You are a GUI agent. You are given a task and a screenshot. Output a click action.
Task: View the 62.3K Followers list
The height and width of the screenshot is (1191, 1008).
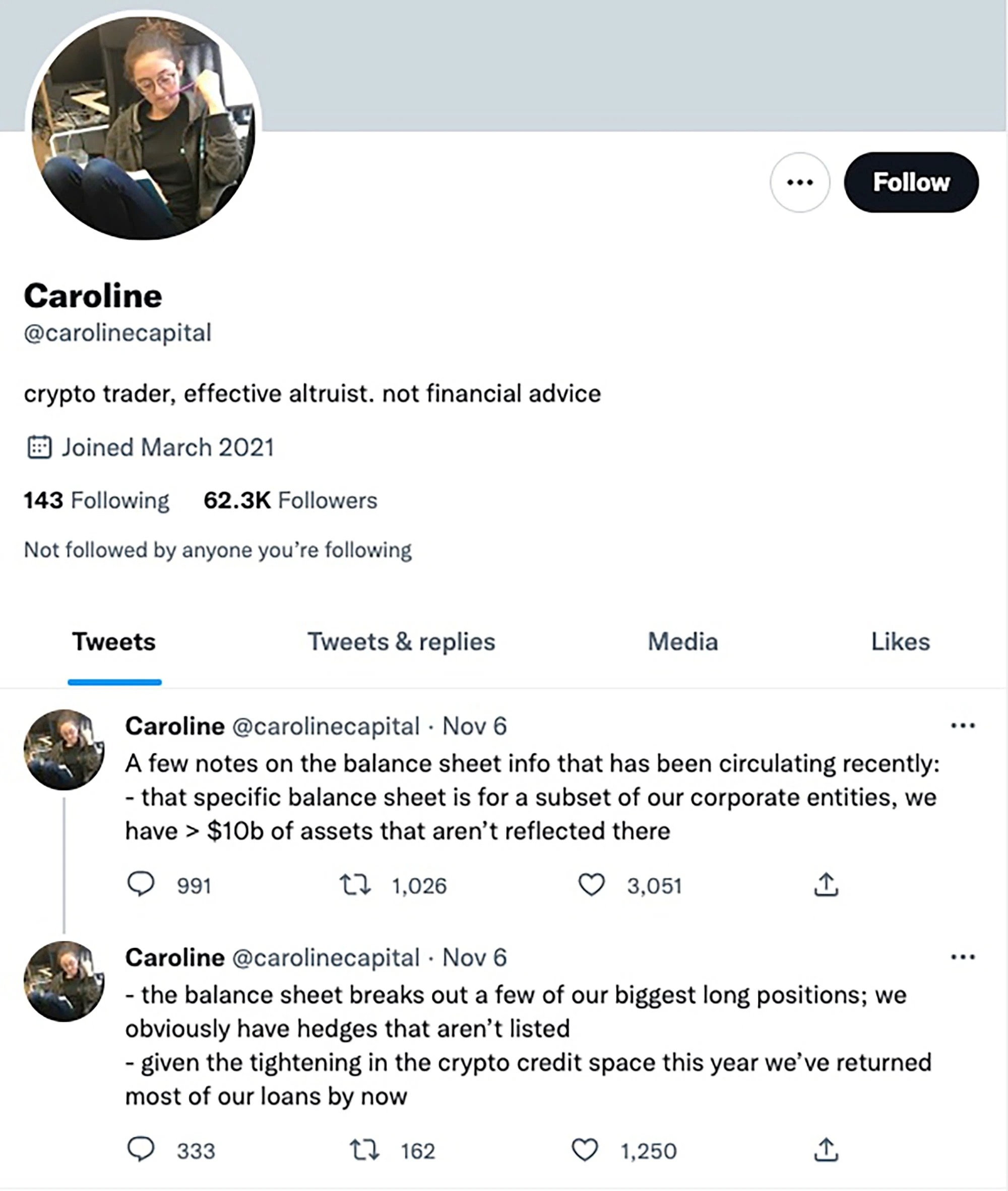(290, 500)
